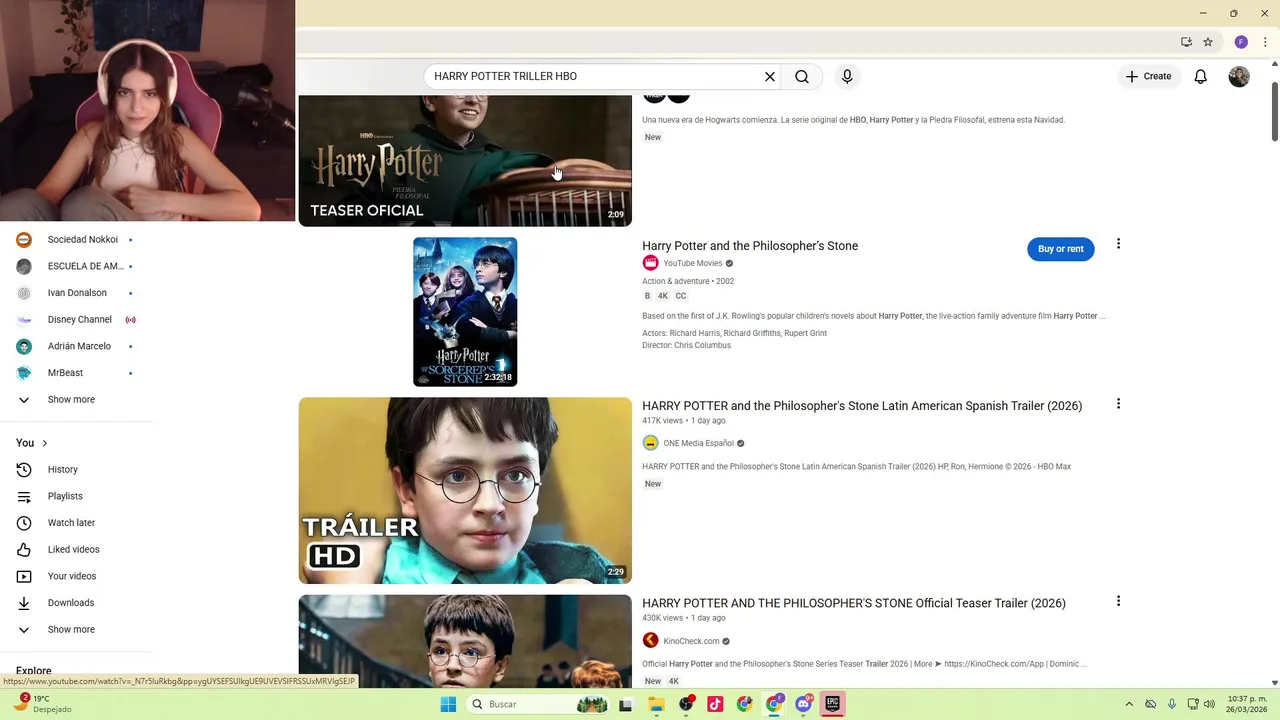Open more options for Philosopher's Stone movie

(1118, 244)
